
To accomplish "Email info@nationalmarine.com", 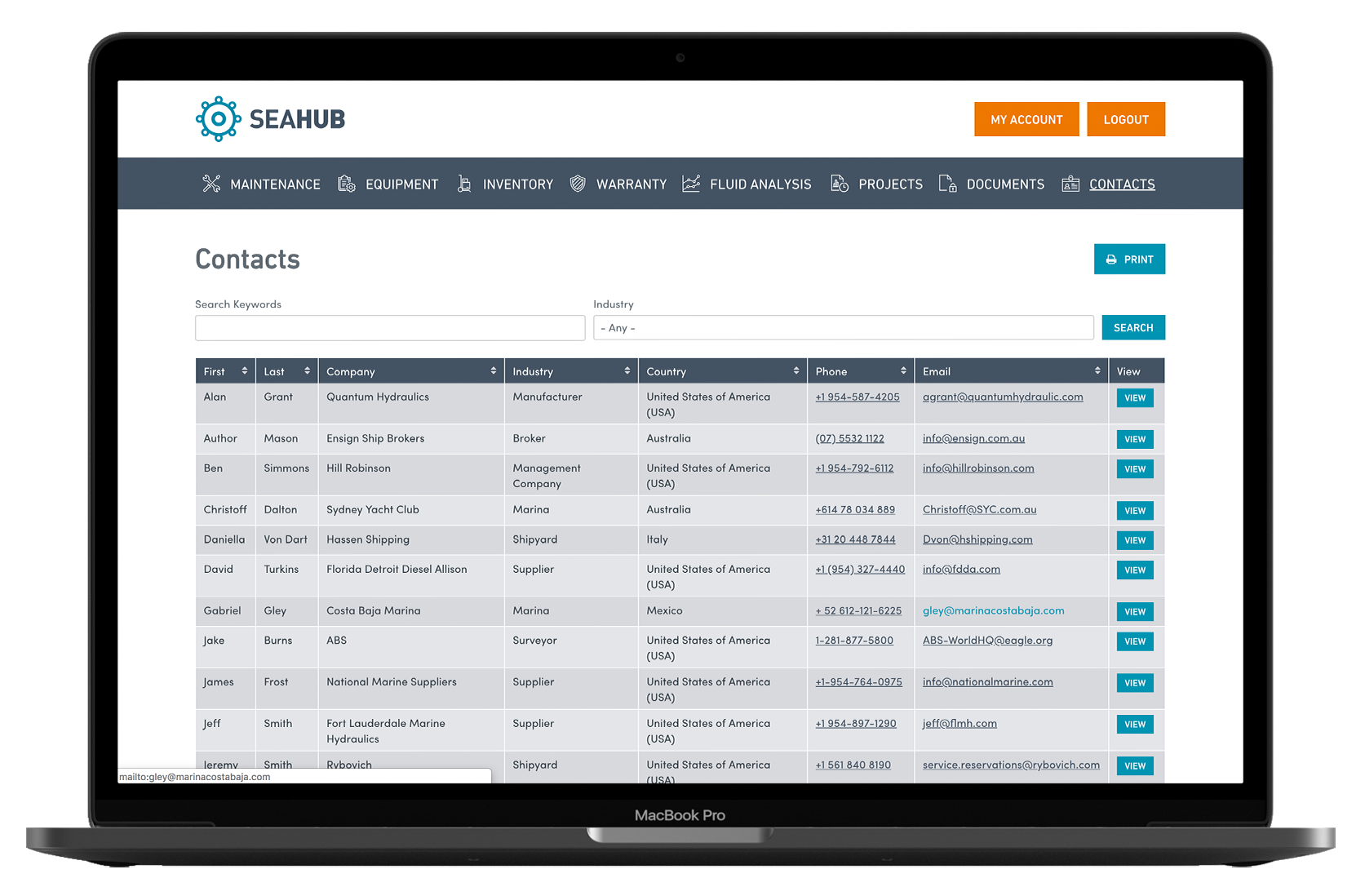I will click(x=987, y=681).
